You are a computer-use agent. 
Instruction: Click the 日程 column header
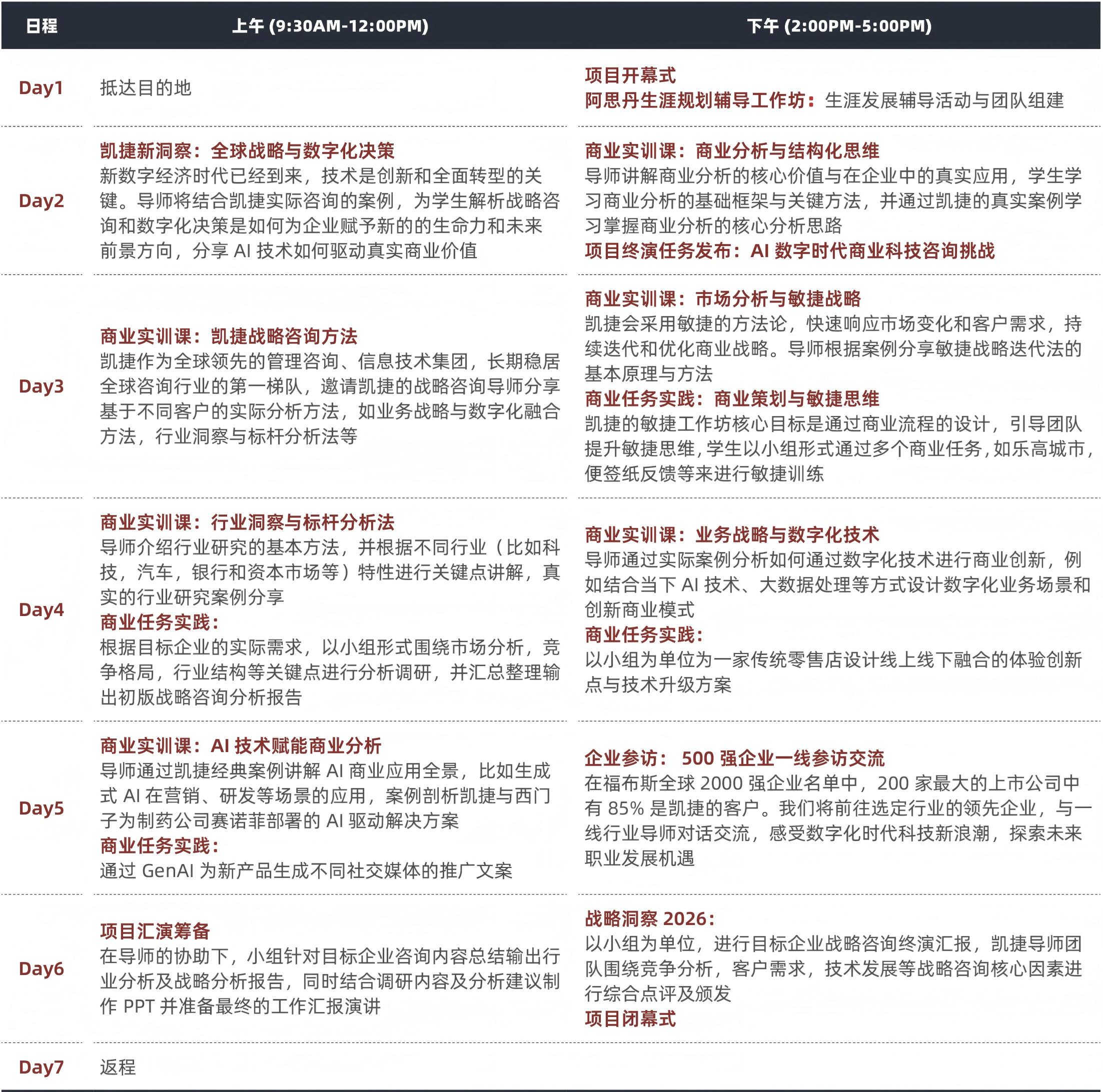coord(42,26)
